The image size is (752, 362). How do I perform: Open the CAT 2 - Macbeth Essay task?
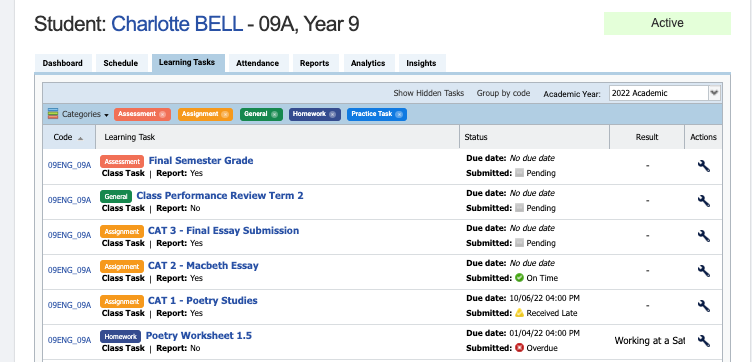203,266
